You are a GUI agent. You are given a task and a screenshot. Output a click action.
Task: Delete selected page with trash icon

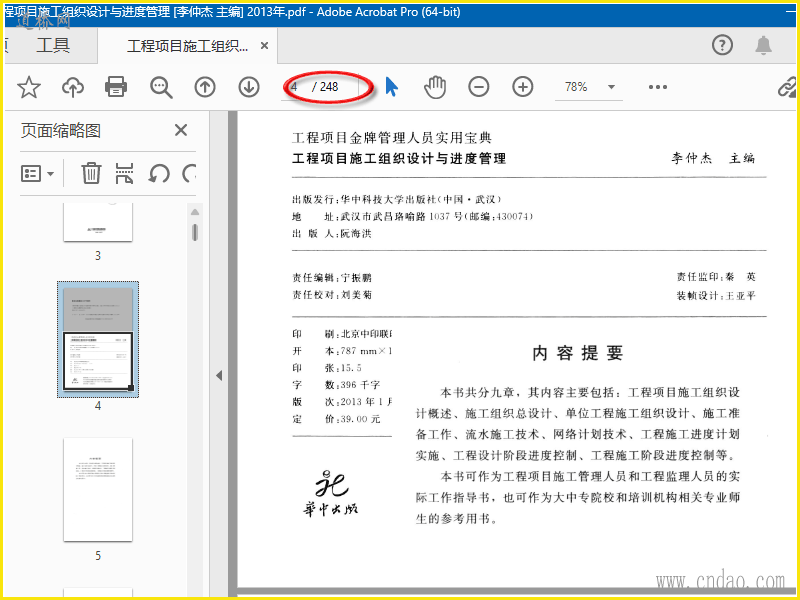(91, 173)
